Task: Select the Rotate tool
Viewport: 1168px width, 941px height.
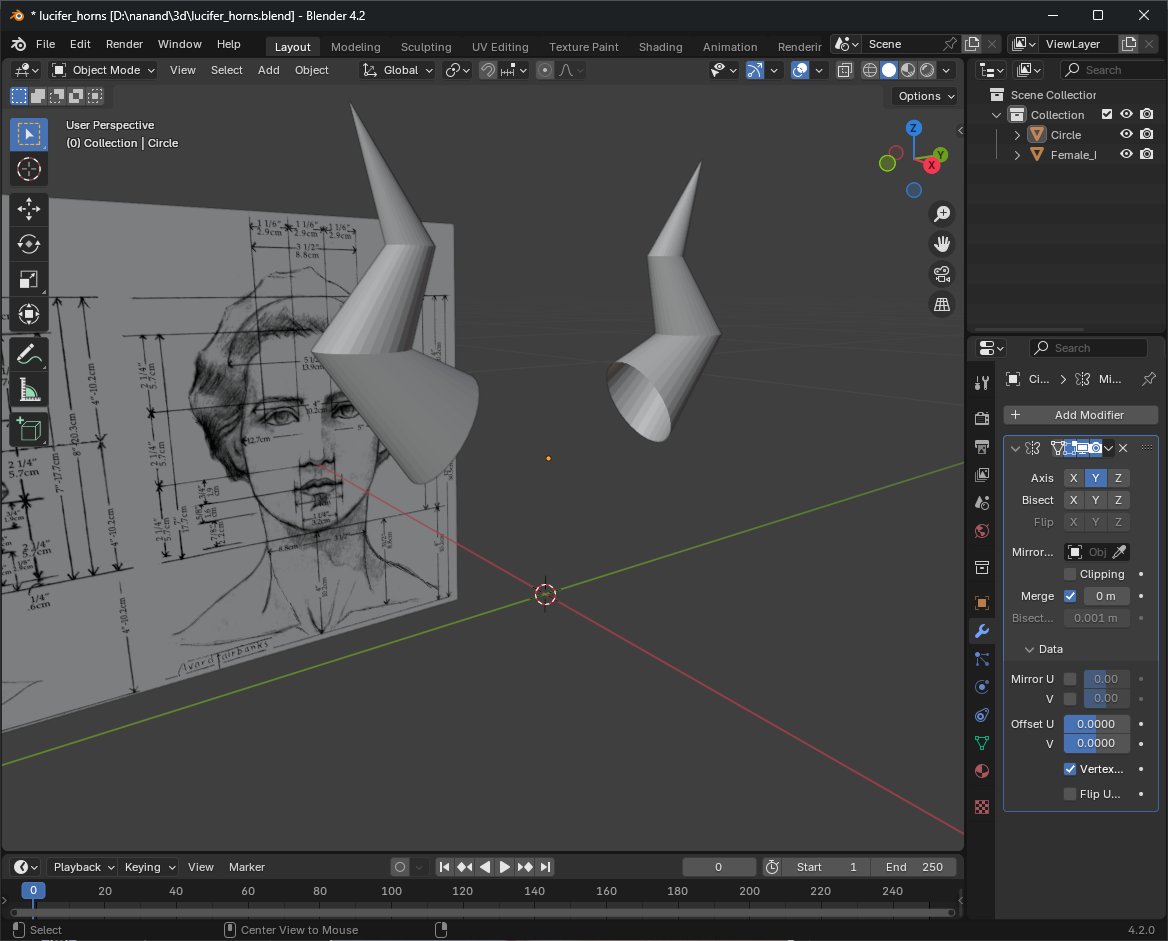Action: (29, 244)
